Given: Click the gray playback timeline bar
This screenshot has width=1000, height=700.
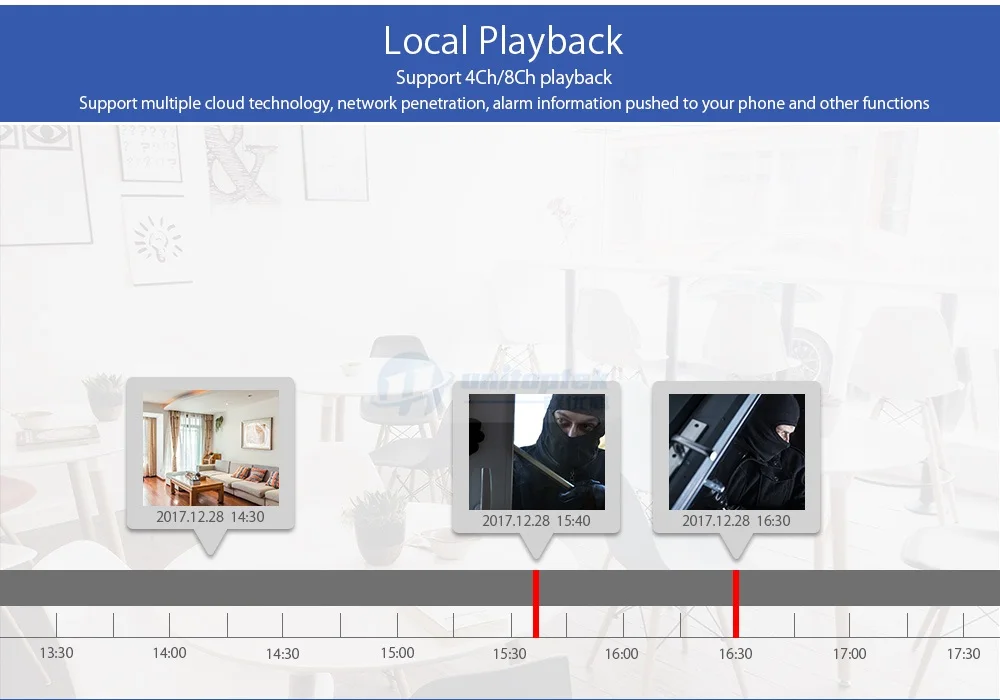Looking at the screenshot, I should tap(500, 588).
